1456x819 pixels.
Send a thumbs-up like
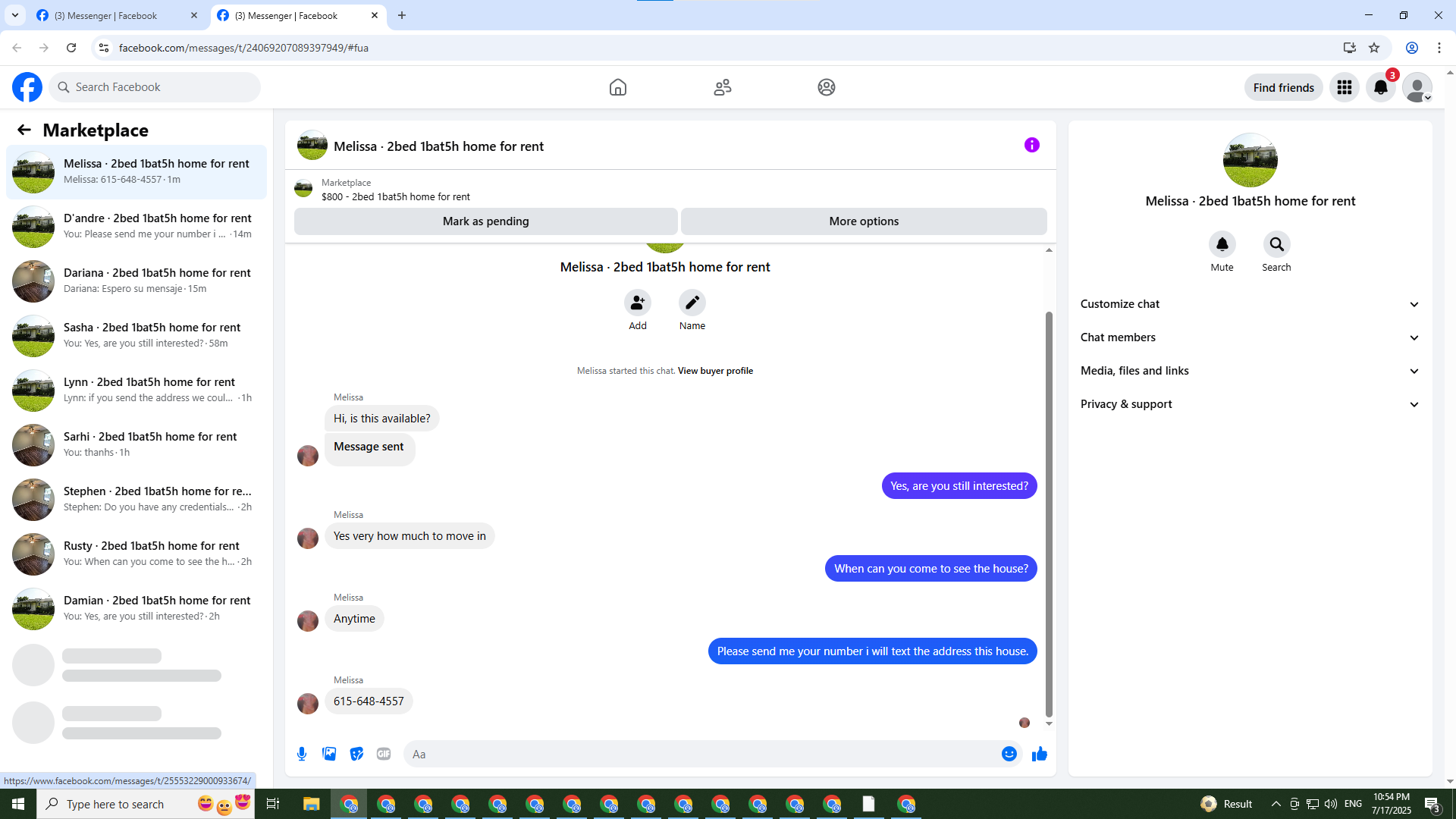click(1040, 754)
